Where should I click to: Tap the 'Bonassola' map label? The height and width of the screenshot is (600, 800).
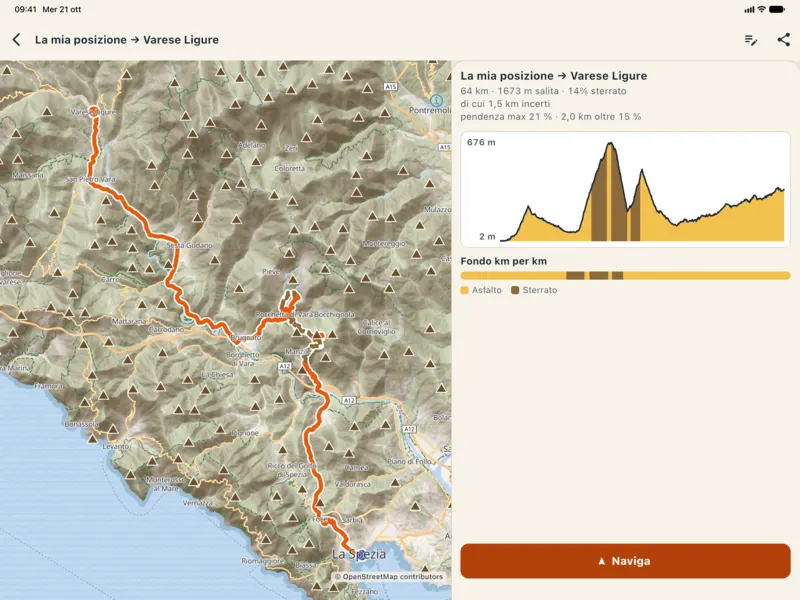(x=82, y=424)
